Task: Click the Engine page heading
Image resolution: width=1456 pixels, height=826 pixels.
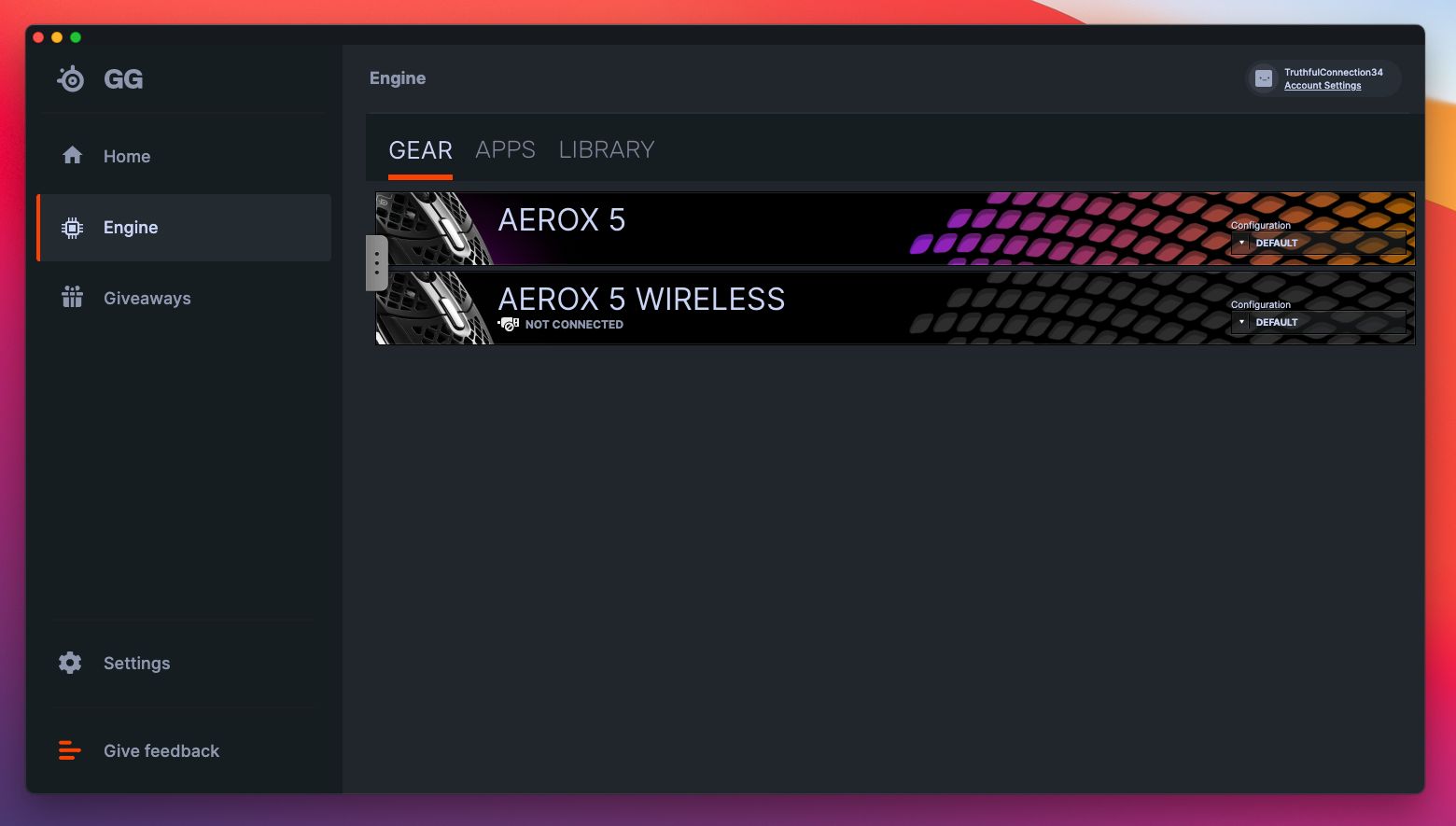Action: 398,78
